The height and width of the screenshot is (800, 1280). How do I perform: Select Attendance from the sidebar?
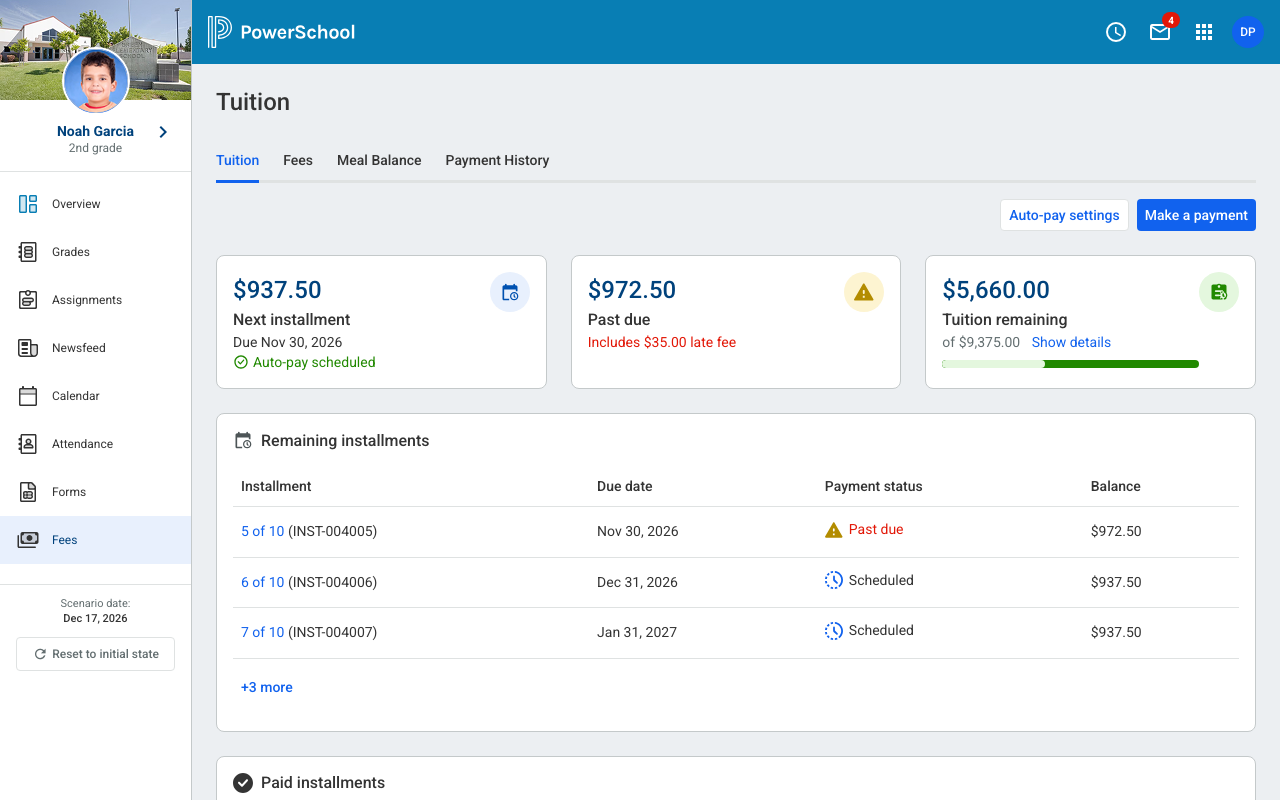(x=81, y=443)
